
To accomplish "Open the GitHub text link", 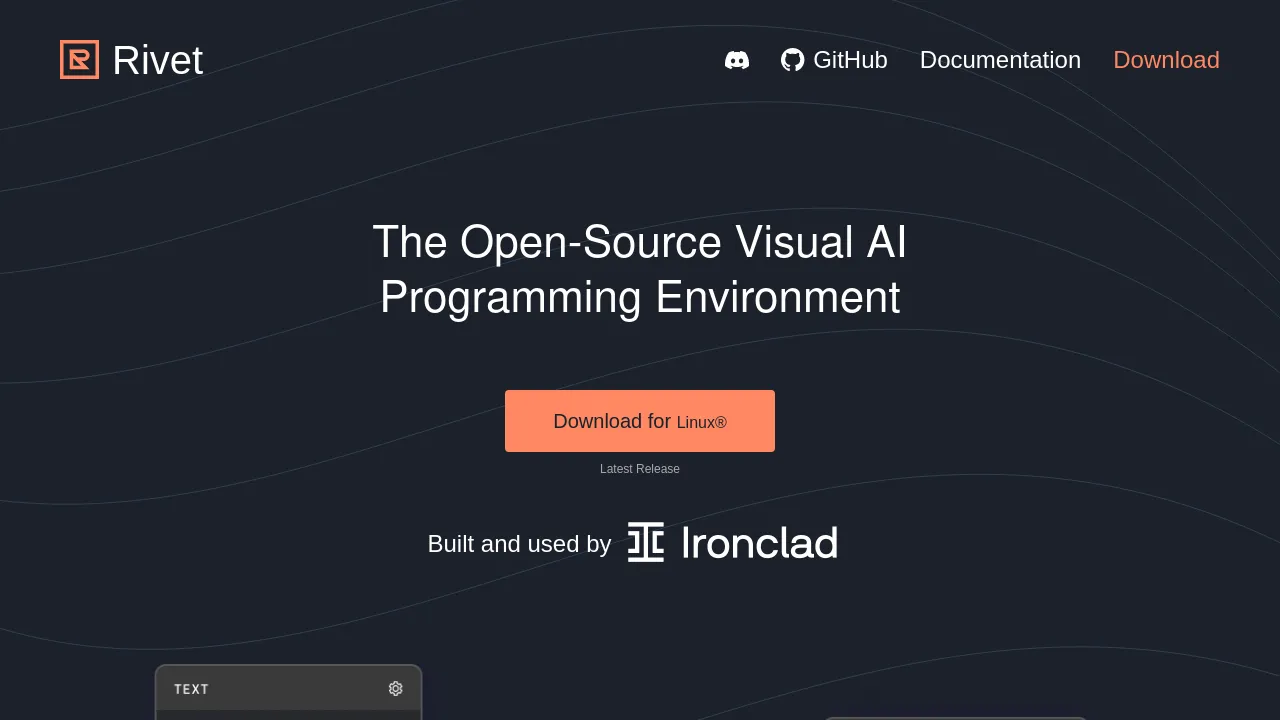I will [850, 60].
